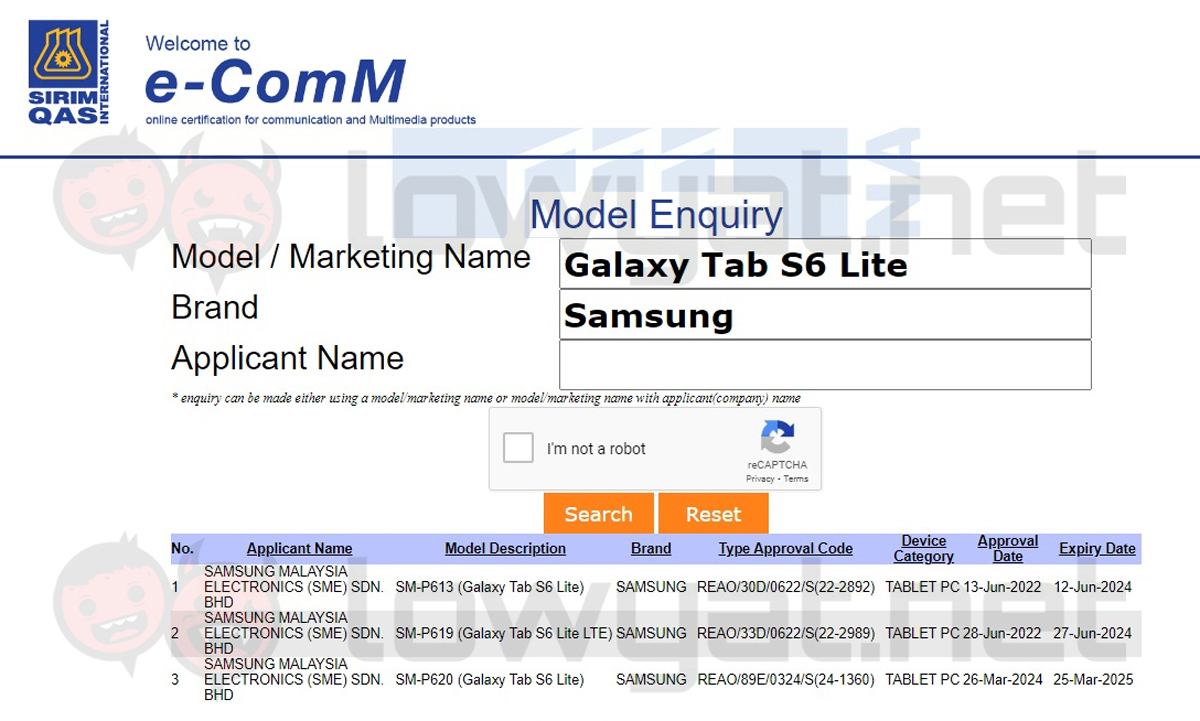
Task: Open the reCAPTCHA Privacy link
Action: (x=760, y=479)
